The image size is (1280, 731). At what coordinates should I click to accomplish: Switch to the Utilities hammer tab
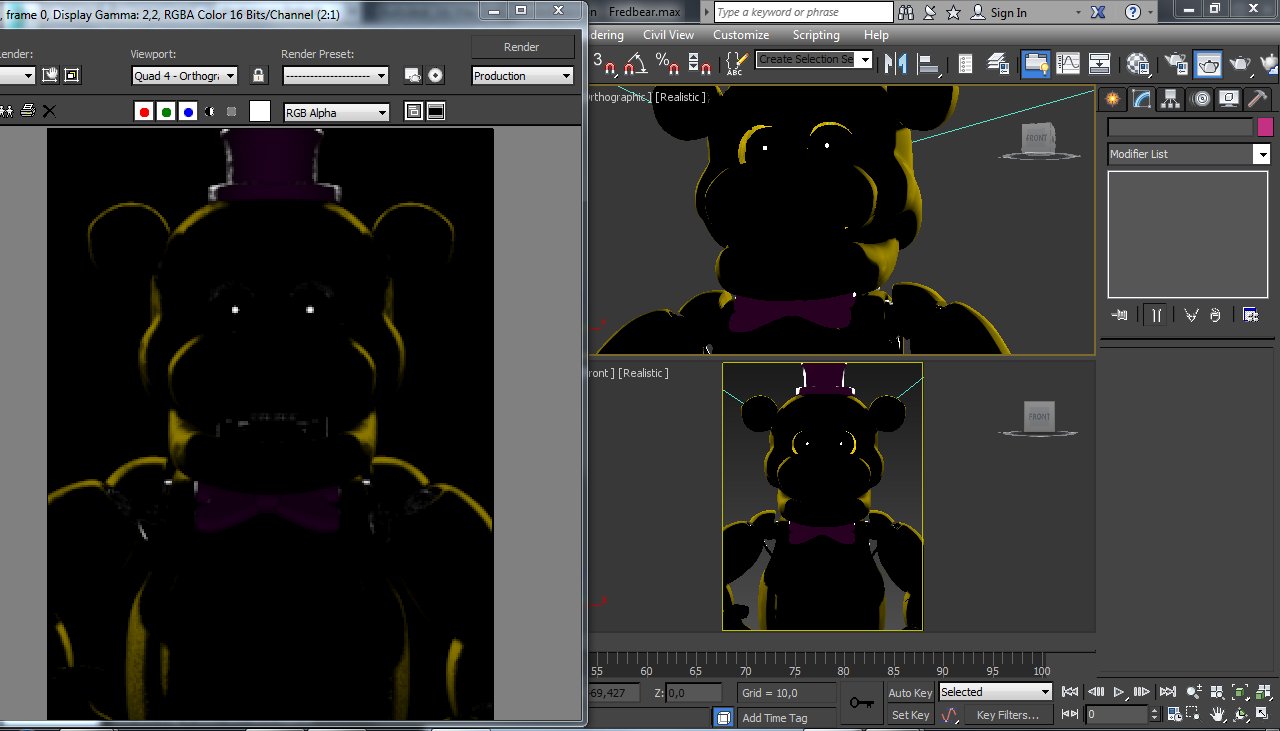tap(1258, 99)
